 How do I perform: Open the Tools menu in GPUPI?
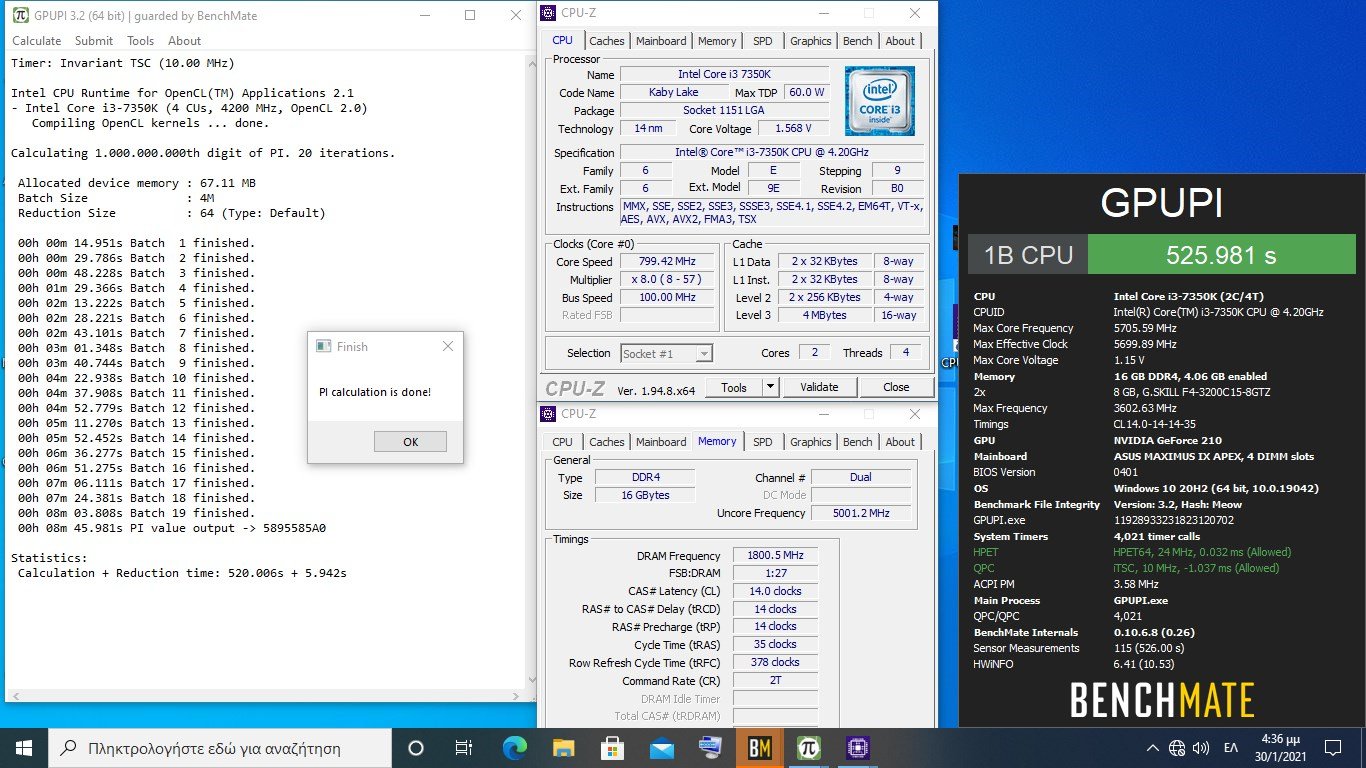click(140, 41)
